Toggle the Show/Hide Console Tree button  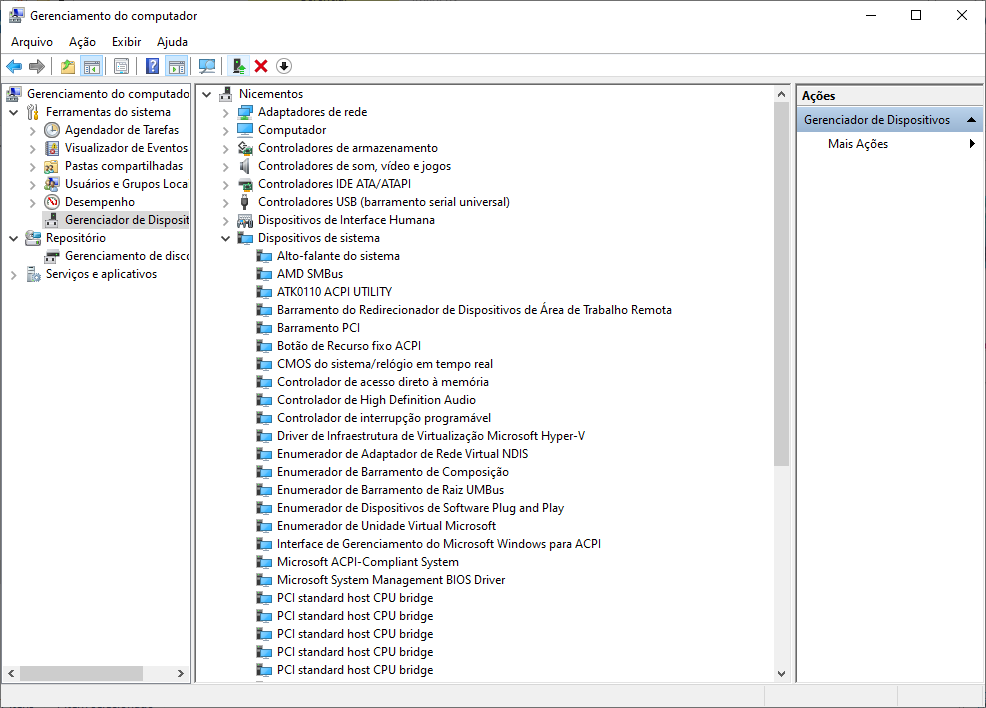tap(92, 66)
